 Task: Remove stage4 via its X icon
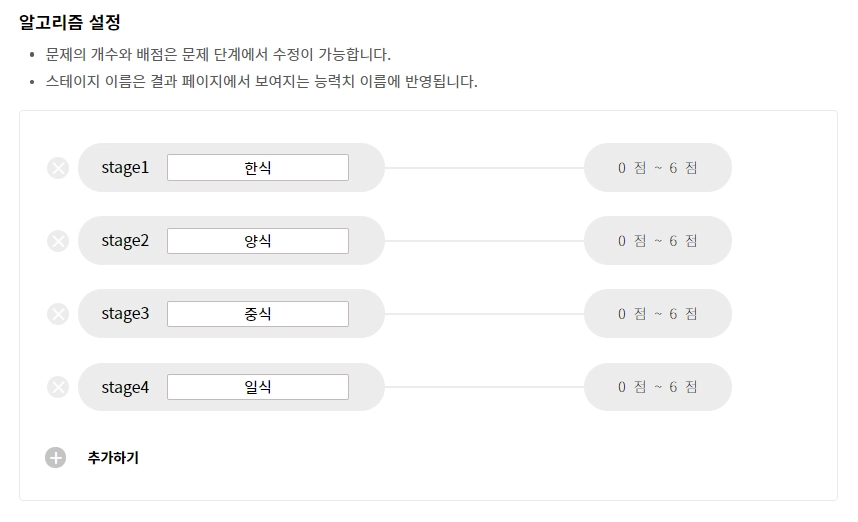[x=58, y=387]
